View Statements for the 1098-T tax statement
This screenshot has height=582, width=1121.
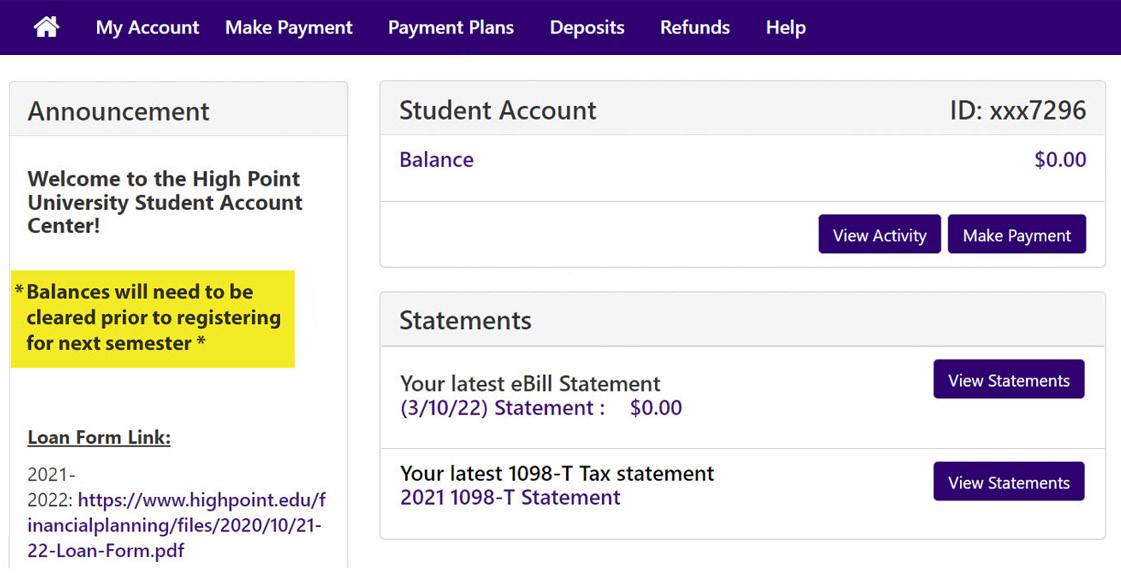(1009, 481)
